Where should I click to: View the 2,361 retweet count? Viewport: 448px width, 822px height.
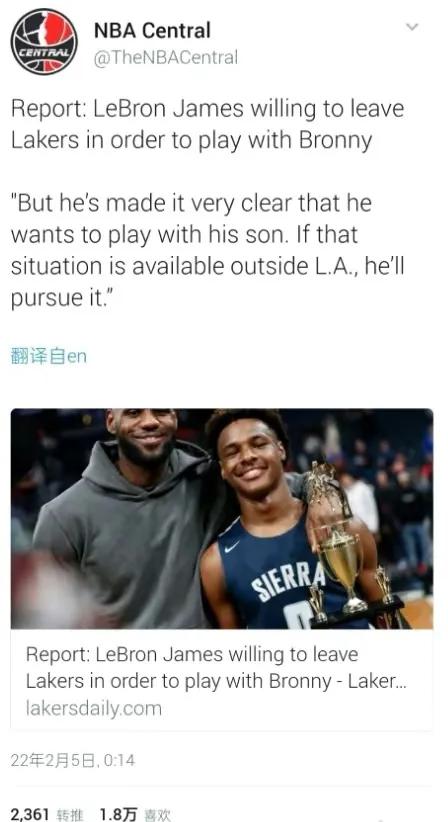tap(30, 814)
